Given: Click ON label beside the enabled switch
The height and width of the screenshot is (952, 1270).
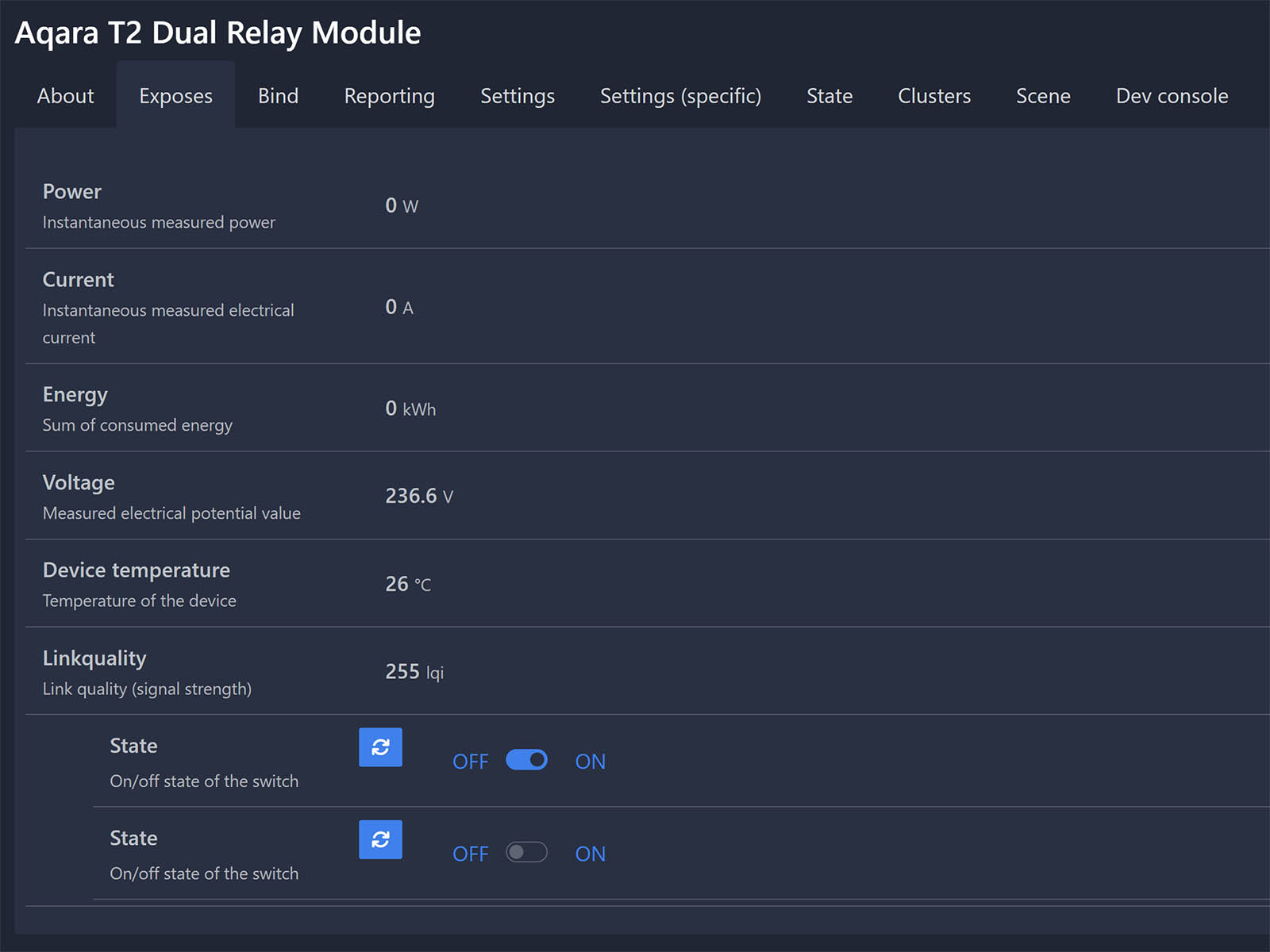Looking at the screenshot, I should coord(590,762).
